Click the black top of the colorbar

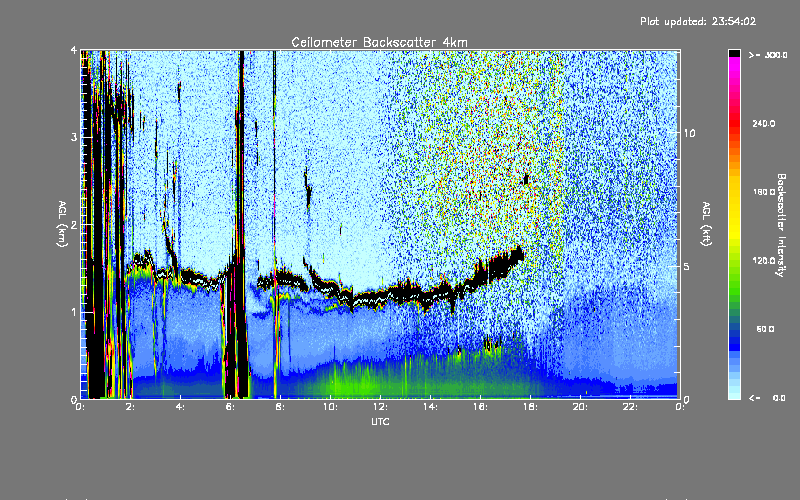[x=734, y=53]
